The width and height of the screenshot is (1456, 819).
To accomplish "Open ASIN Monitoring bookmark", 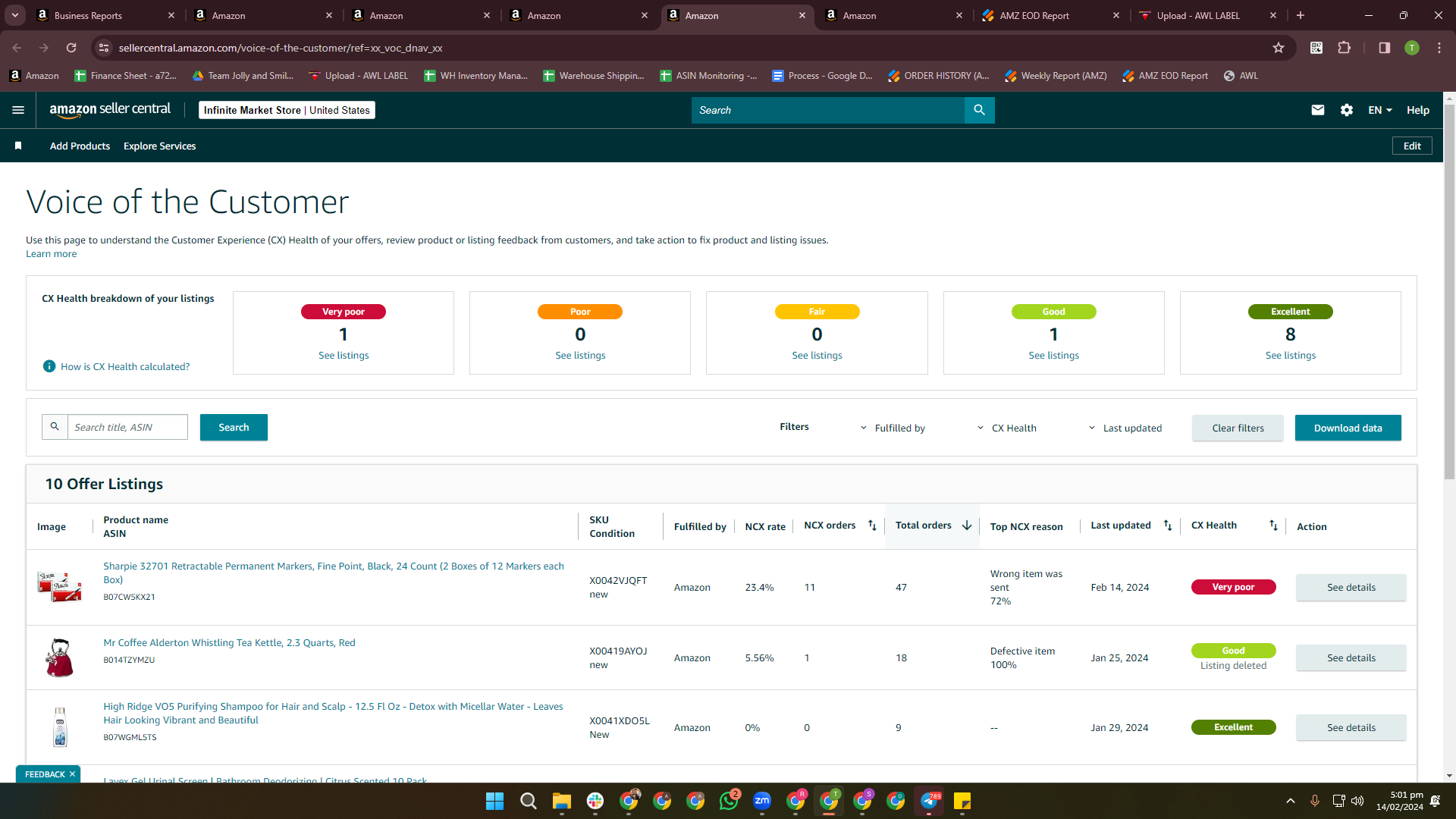I will point(708,76).
